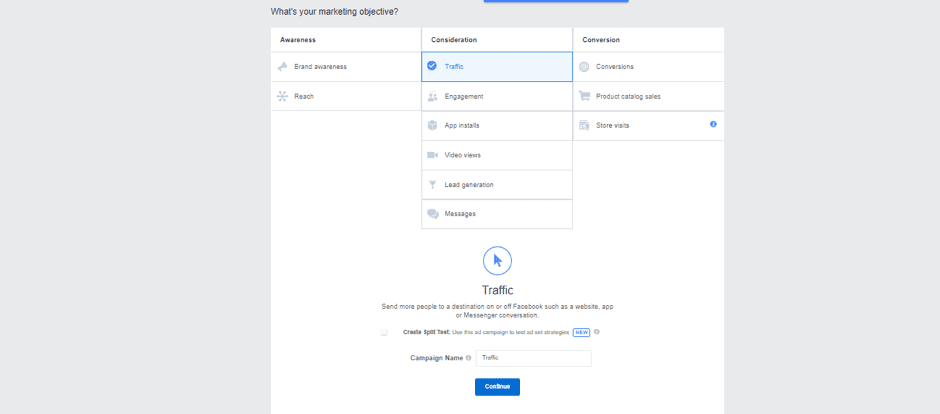The width and height of the screenshot is (940, 414).
Task: Click the Video views camera icon
Action: (x=432, y=155)
